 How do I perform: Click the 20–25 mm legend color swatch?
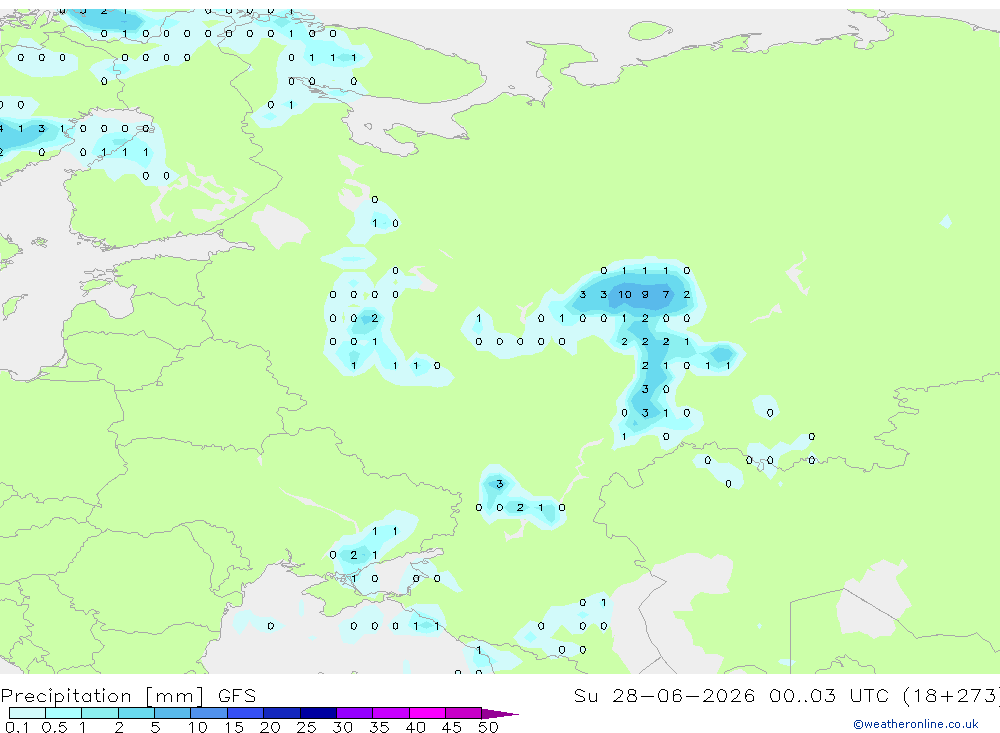coord(281,713)
